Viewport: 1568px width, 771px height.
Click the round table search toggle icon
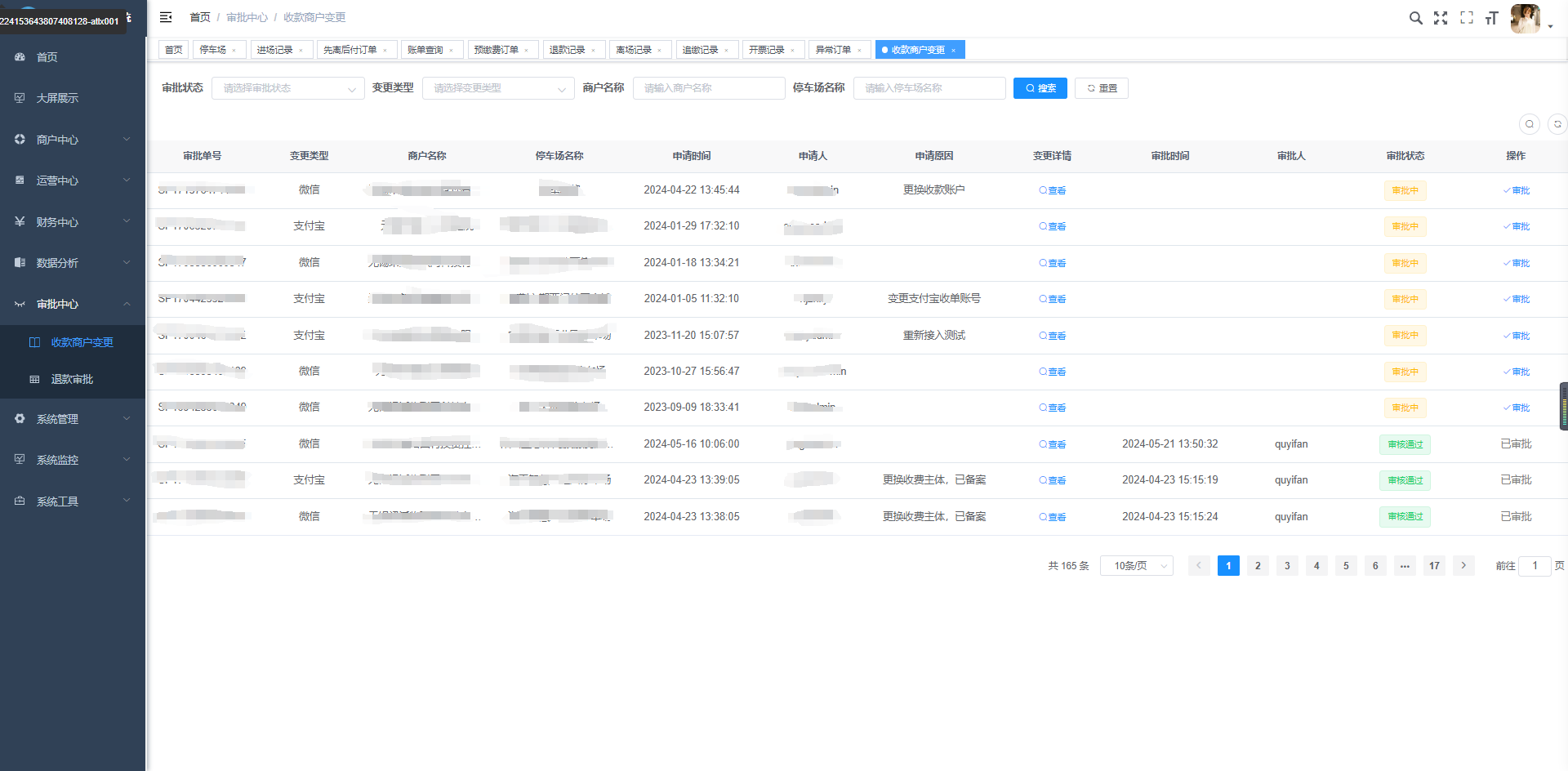click(1530, 123)
